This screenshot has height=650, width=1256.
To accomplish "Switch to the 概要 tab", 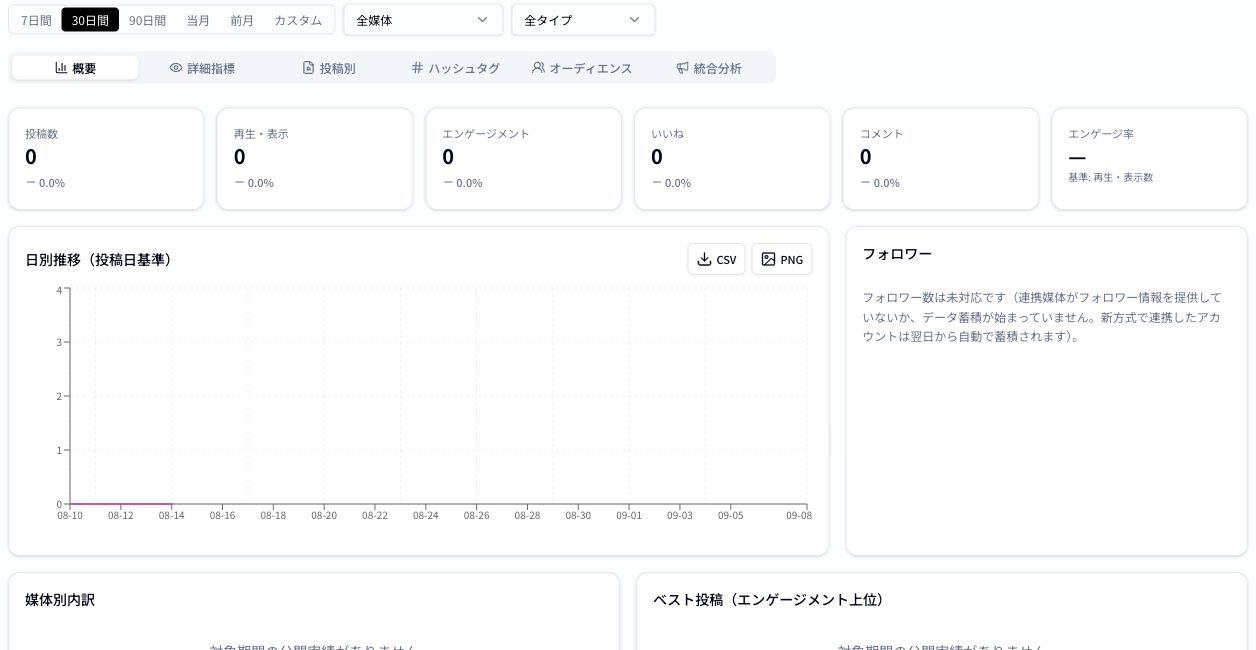I will 75,68.
